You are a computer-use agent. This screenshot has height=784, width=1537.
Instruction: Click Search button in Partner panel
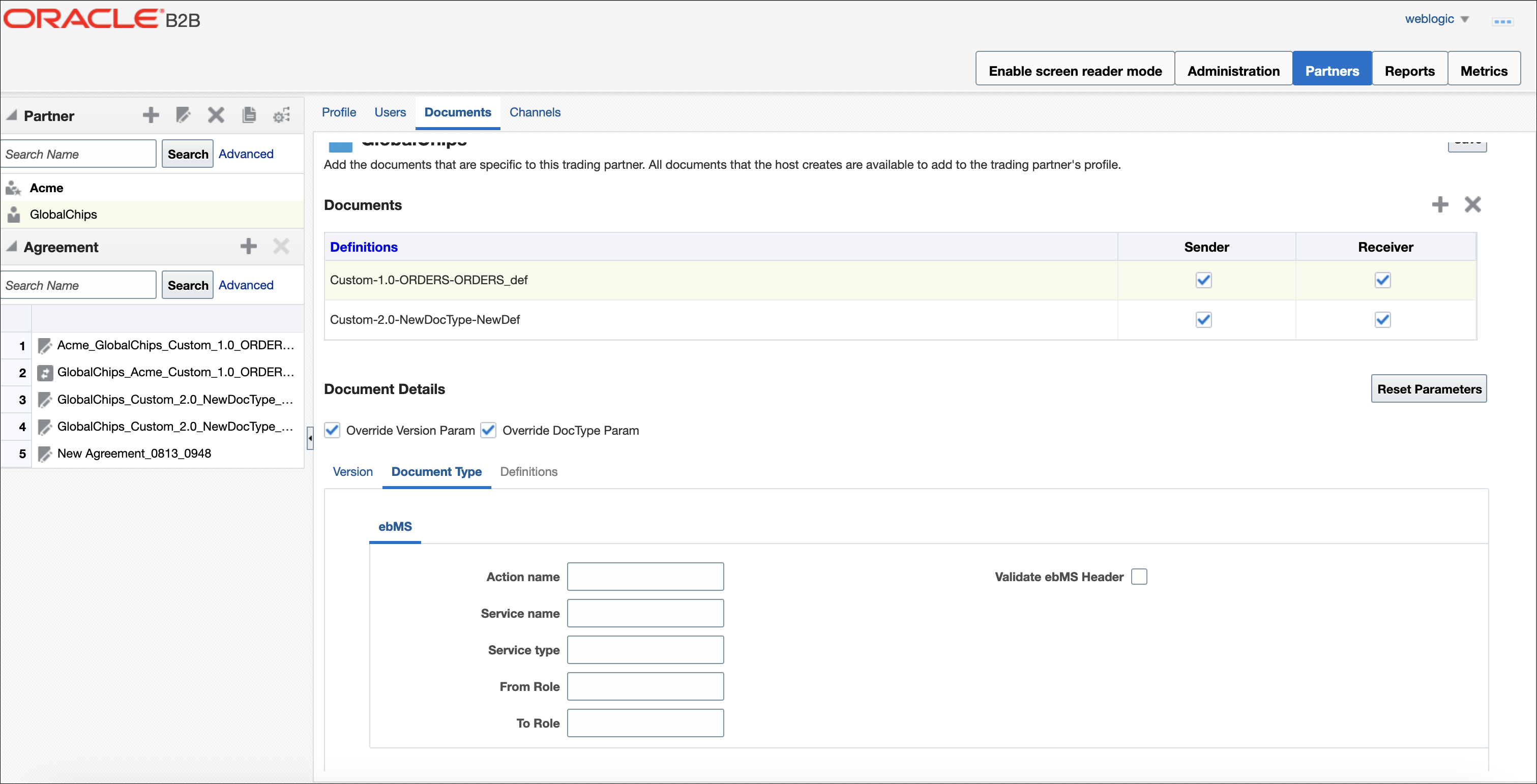(x=187, y=154)
